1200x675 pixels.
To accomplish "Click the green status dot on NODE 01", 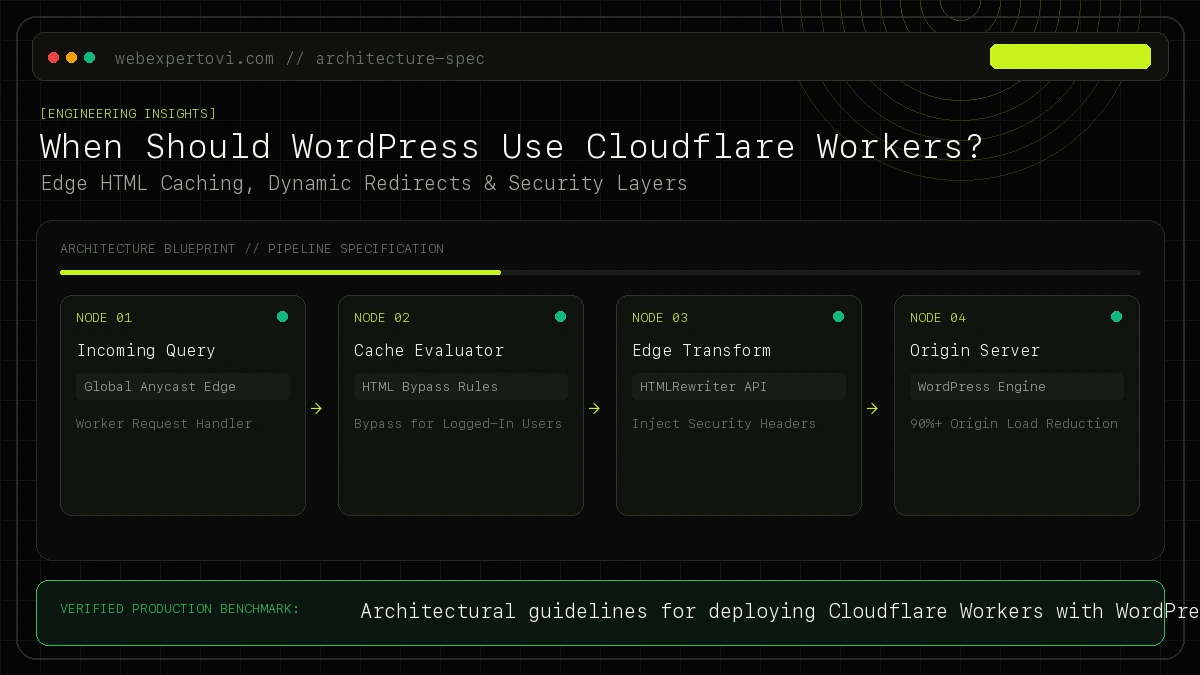I will (x=282, y=317).
